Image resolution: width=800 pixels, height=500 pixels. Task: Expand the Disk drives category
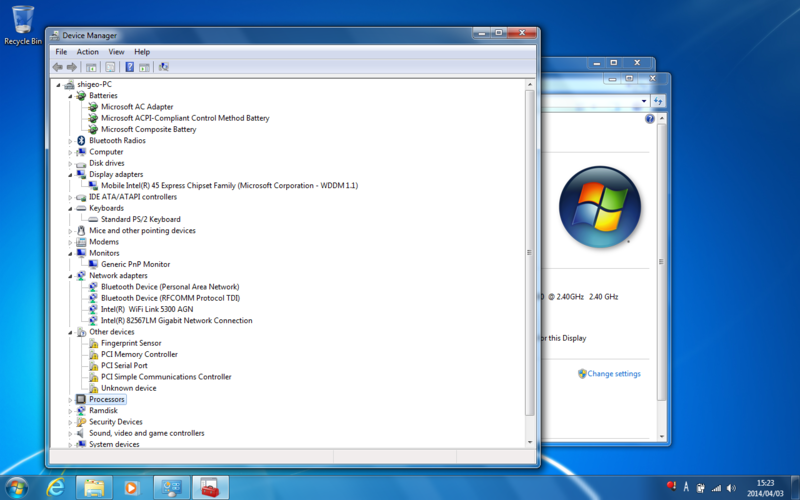coord(70,163)
